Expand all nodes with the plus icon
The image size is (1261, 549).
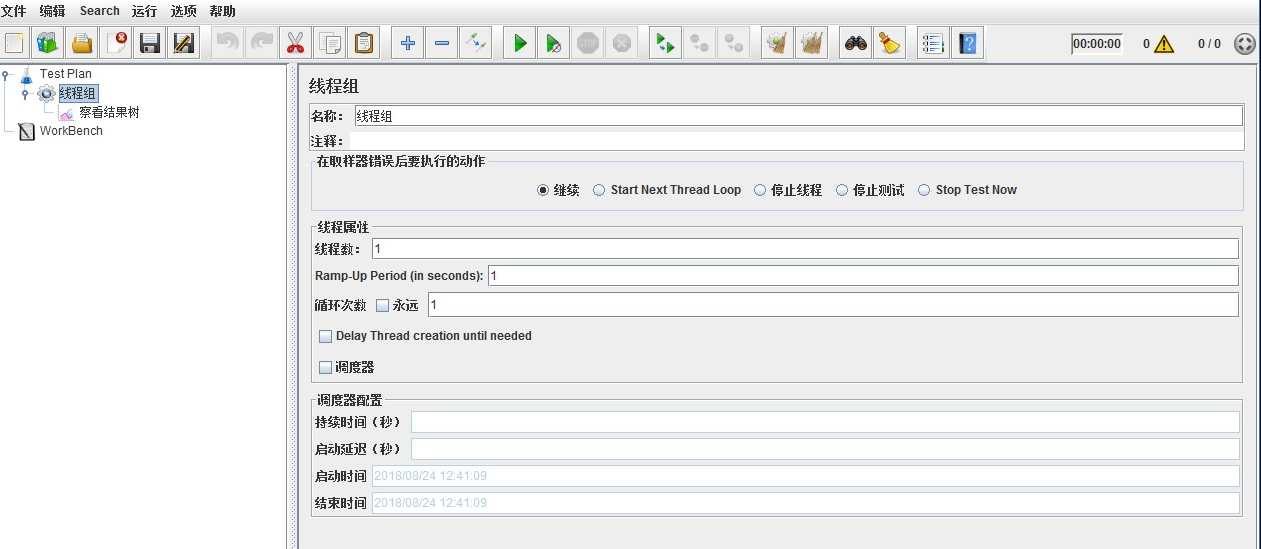(407, 43)
